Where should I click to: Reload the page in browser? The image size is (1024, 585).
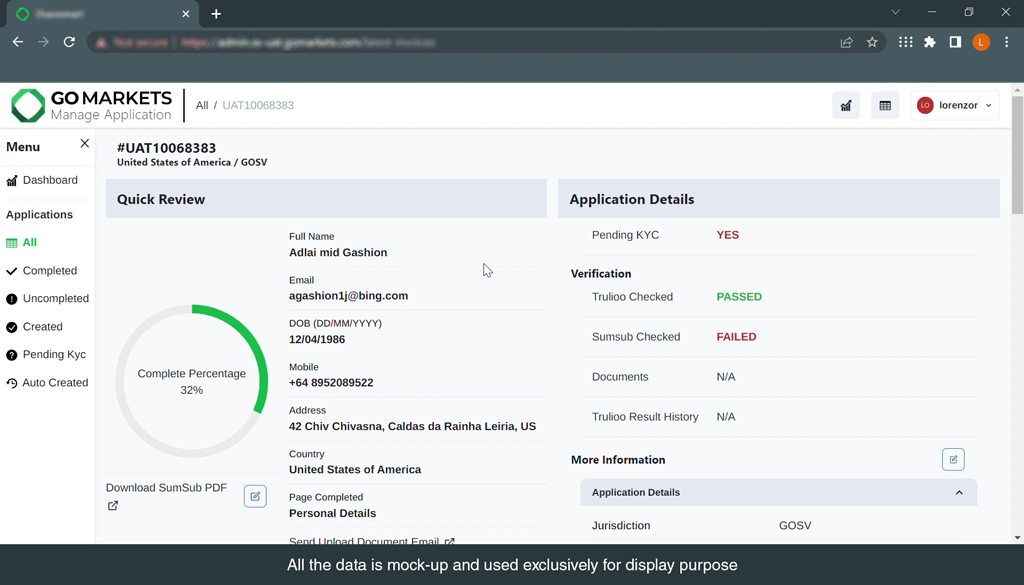pos(69,42)
